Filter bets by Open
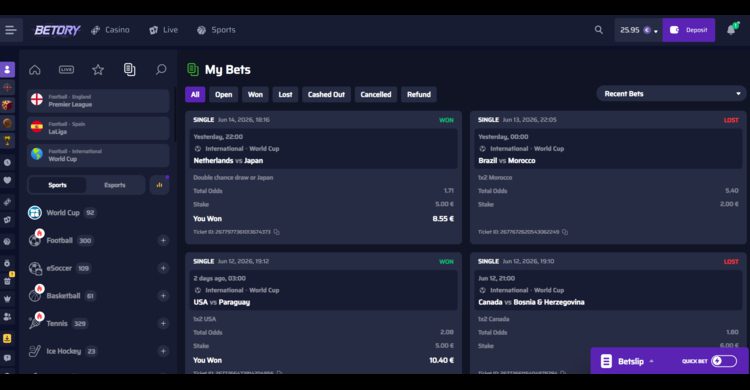 pyautogui.click(x=223, y=95)
